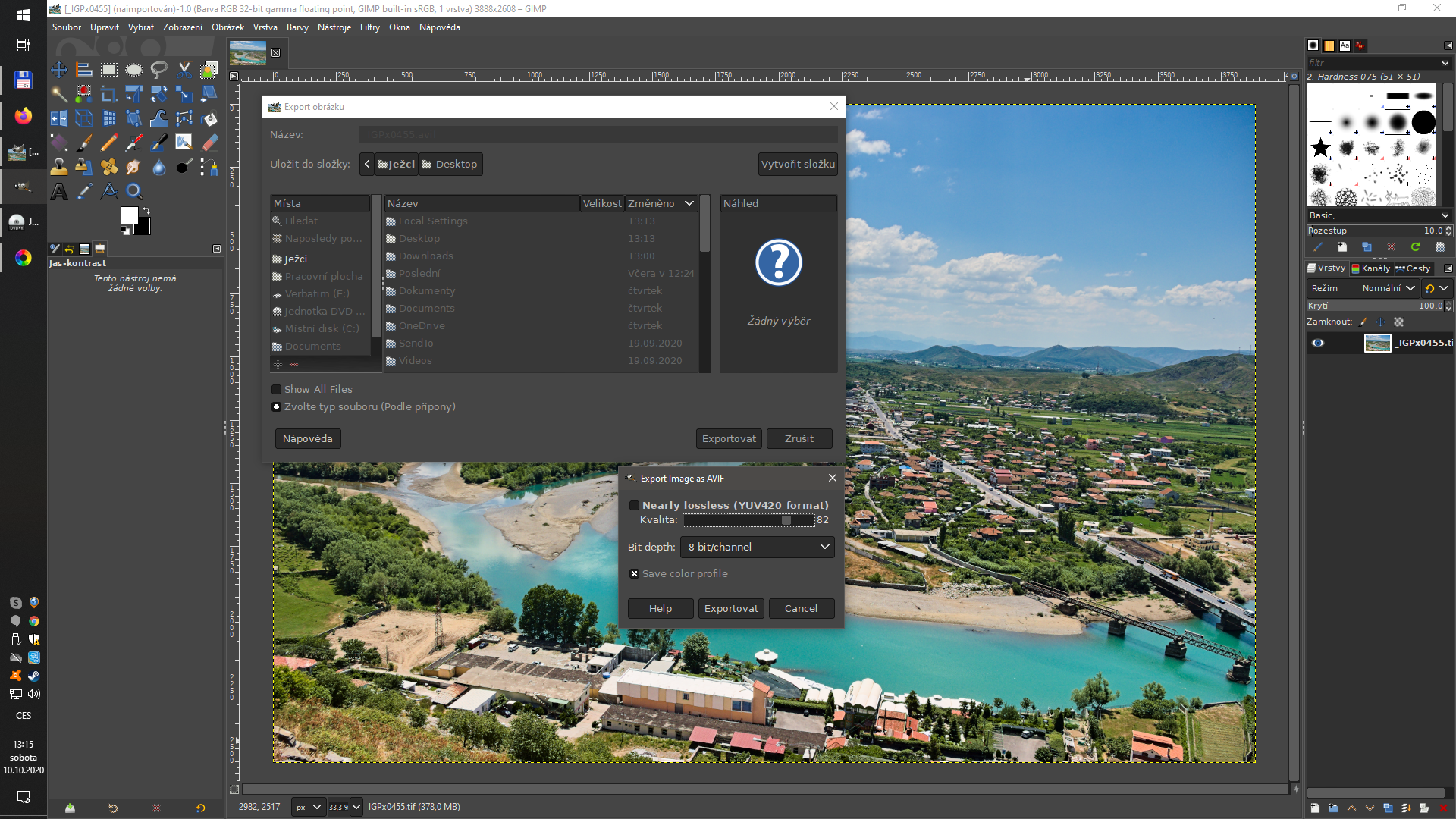The image size is (1456, 819).
Task: Select the Warp Transform tool
Action: point(159,118)
